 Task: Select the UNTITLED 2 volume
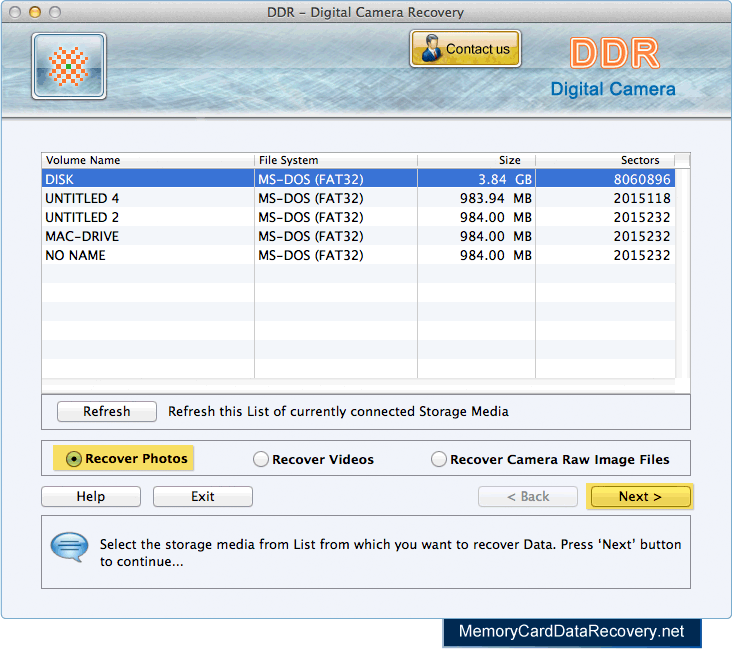[358, 217]
